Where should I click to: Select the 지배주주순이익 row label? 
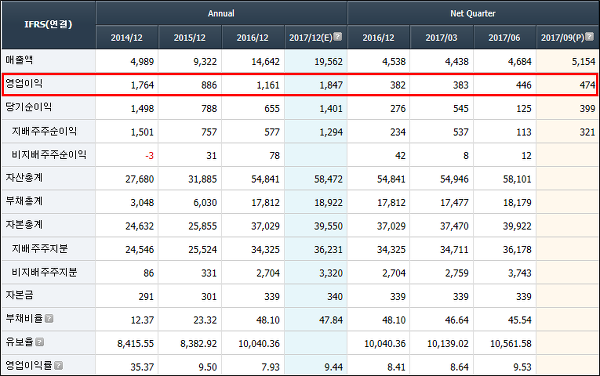(x=44, y=131)
